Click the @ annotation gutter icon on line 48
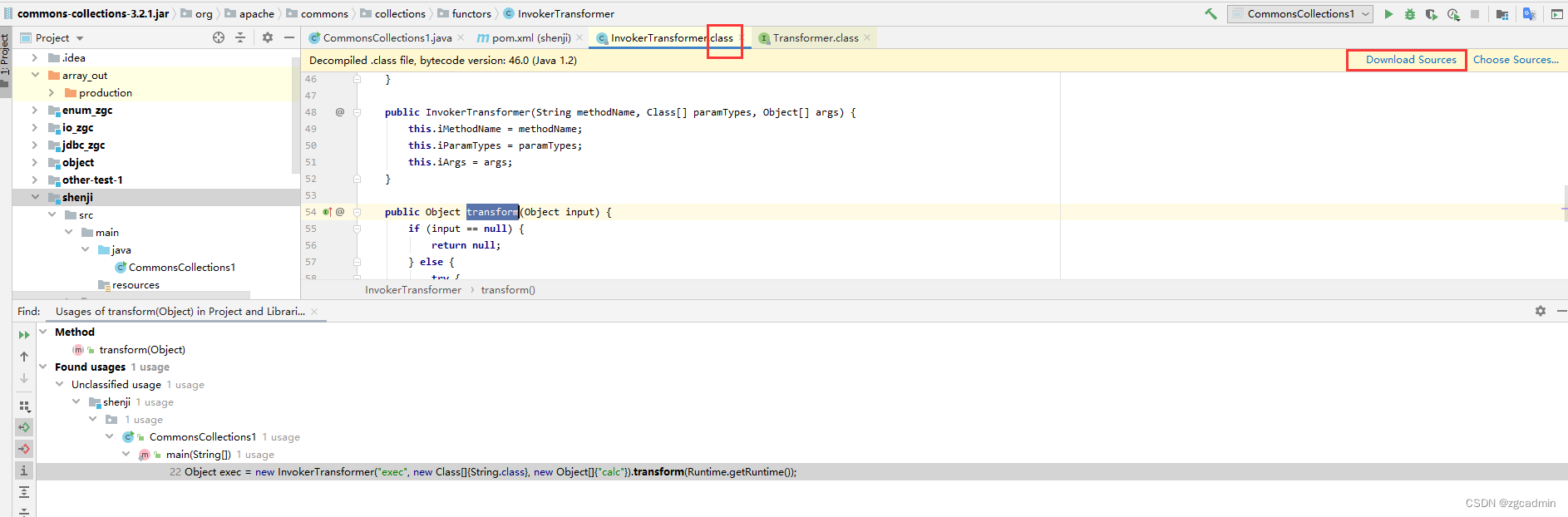1568x517 pixels. 340,112
